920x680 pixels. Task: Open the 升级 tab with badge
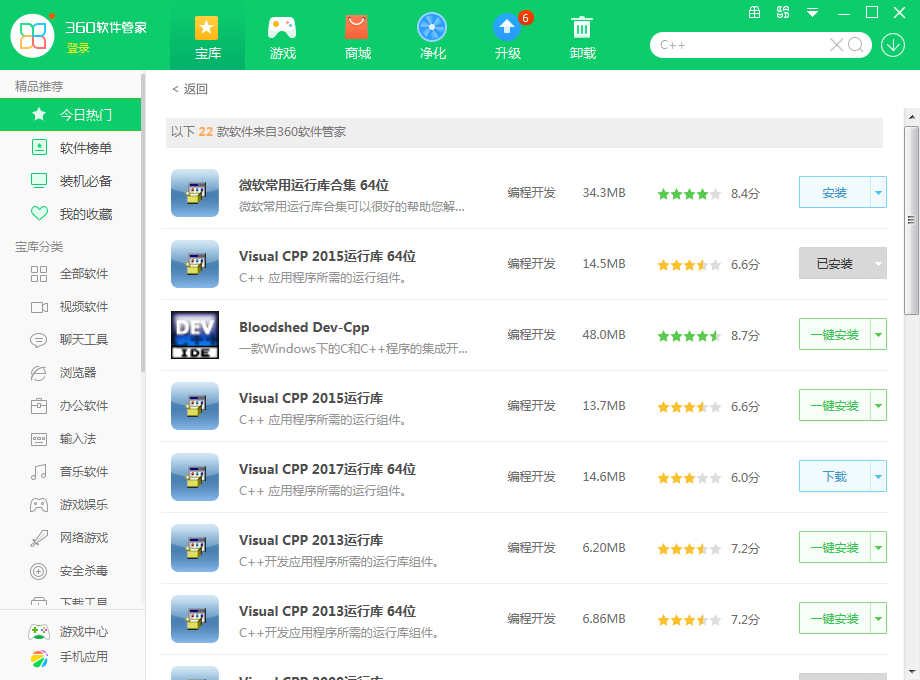click(x=508, y=37)
